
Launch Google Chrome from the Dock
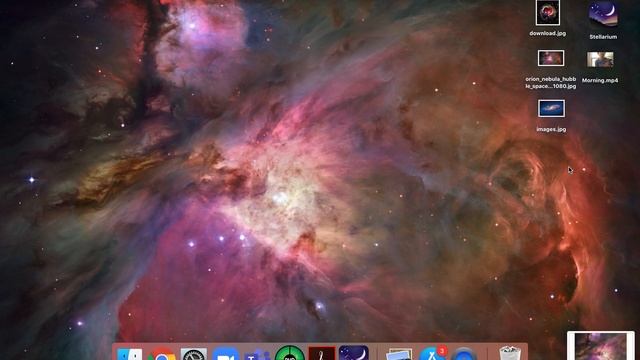(162, 354)
